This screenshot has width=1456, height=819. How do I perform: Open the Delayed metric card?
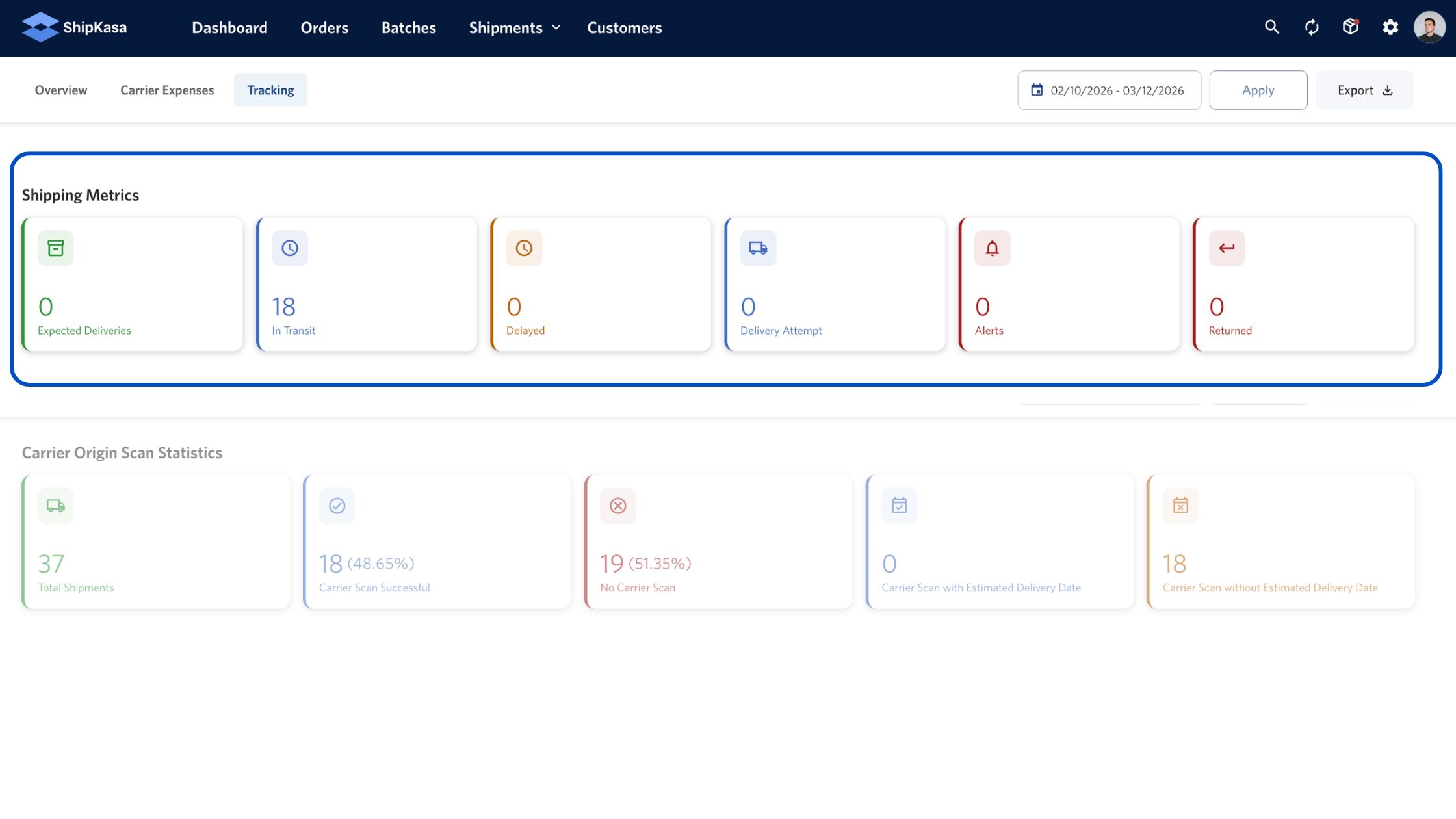(601, 285)
